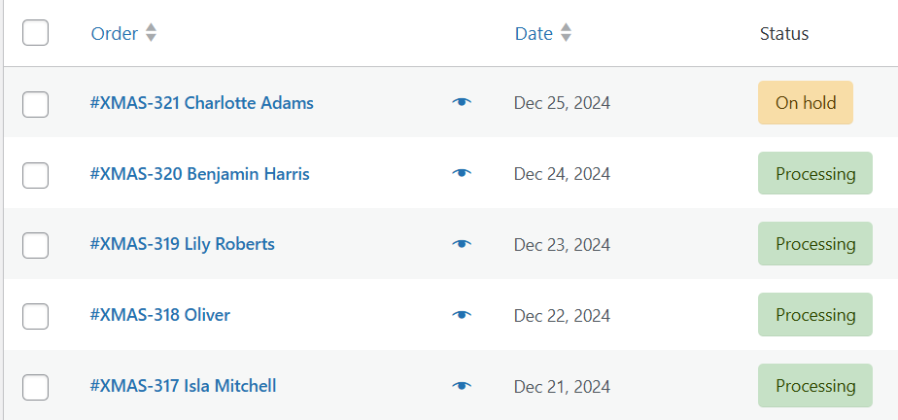Preview Benjamin Harris order via eye icon
The width and height of the screenshot is (898, 420).
461,173
